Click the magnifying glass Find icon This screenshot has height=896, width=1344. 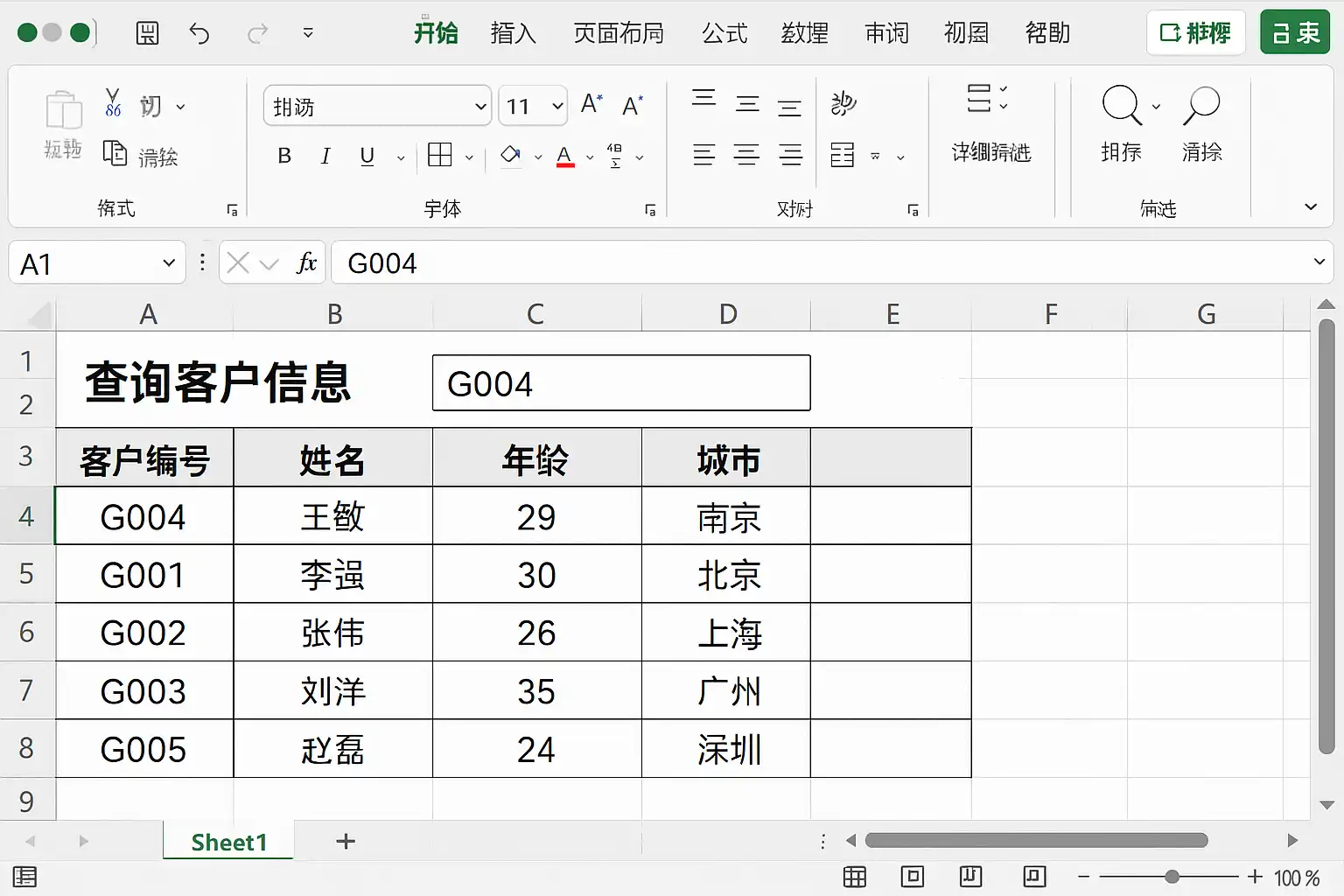(1121, 107)
